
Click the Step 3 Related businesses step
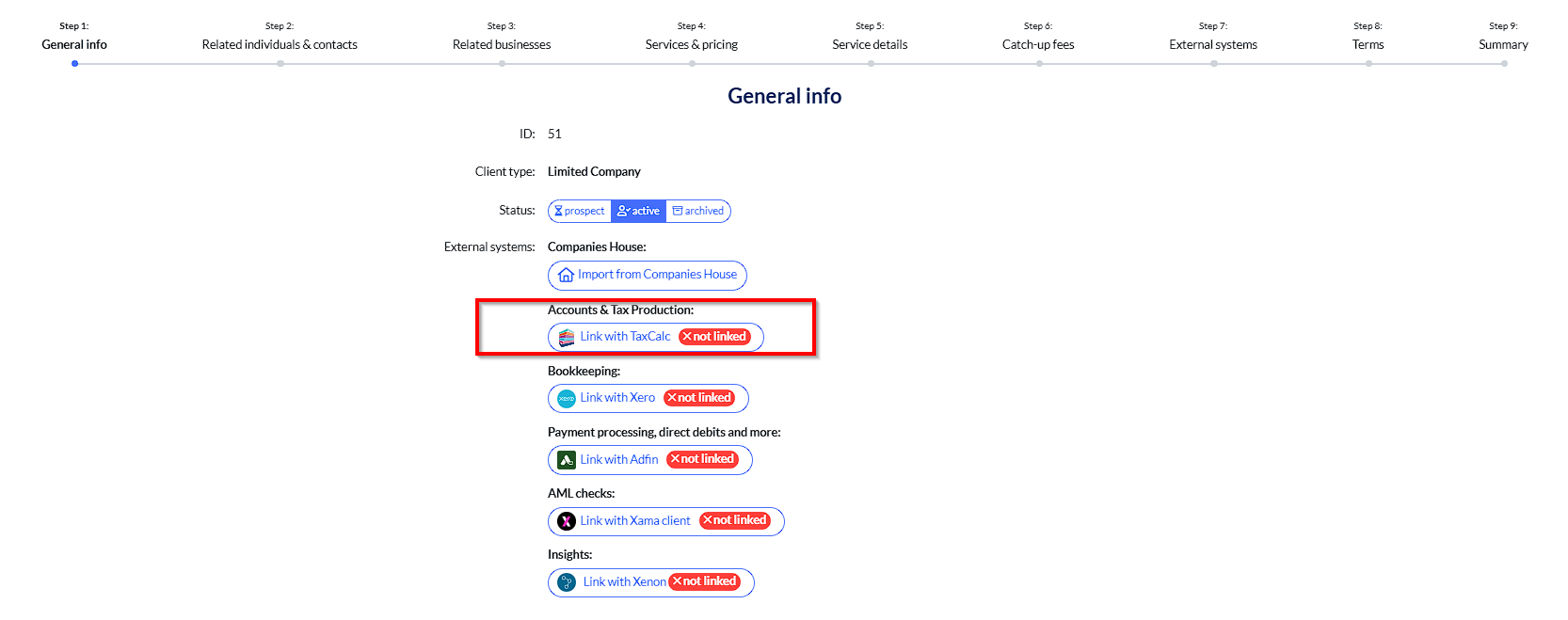pyautogui.click(x=502, y=44)
